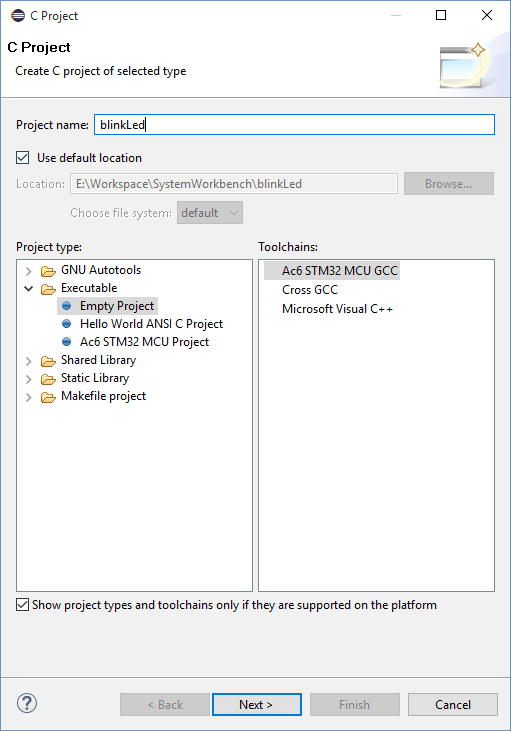Viewport: 511px width, 731px height.
Task: Open the Choose file system dropdown
Action: pyautogui.click(x=210, y=213)
